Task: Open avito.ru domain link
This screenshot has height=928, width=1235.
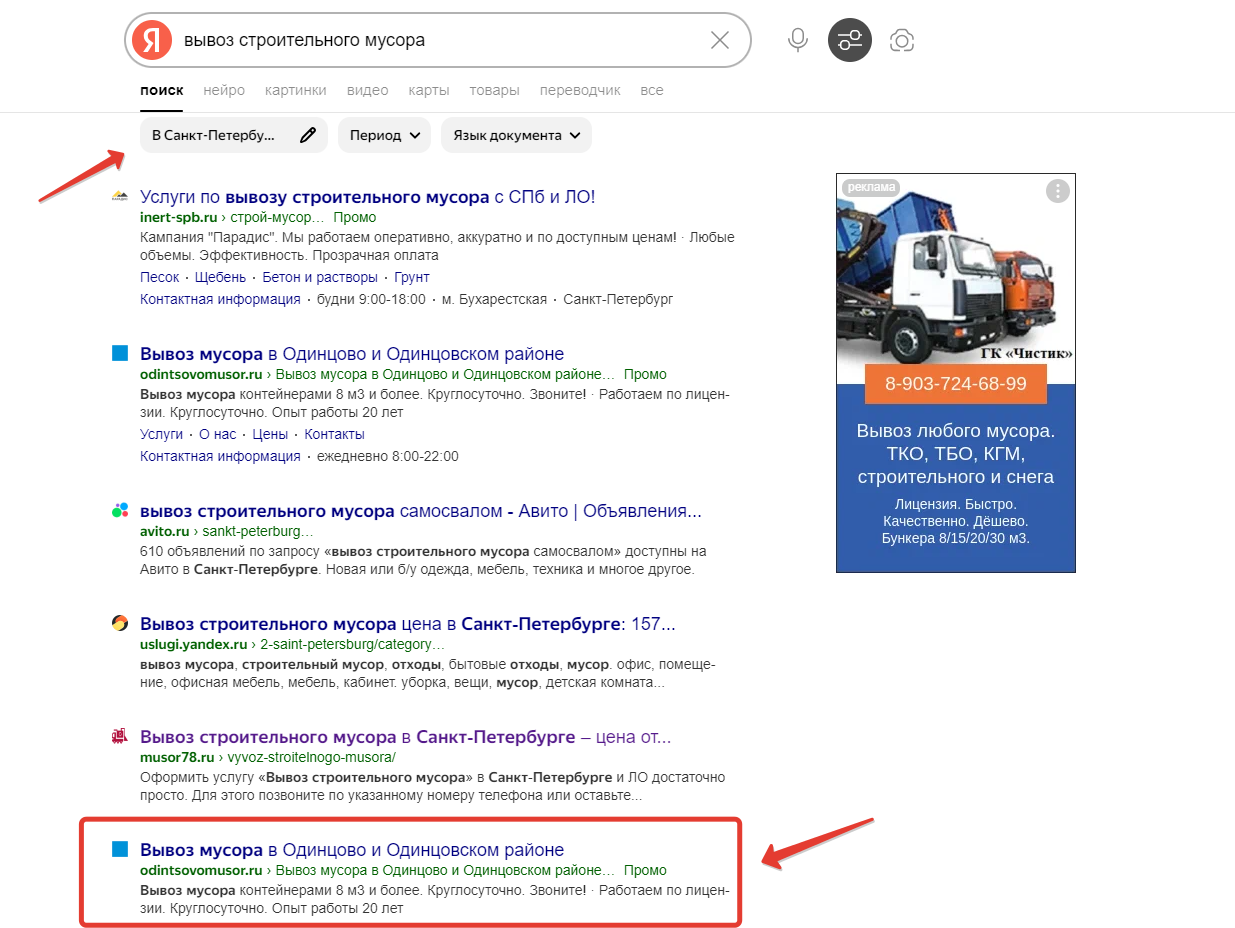Action: [165, 531]
